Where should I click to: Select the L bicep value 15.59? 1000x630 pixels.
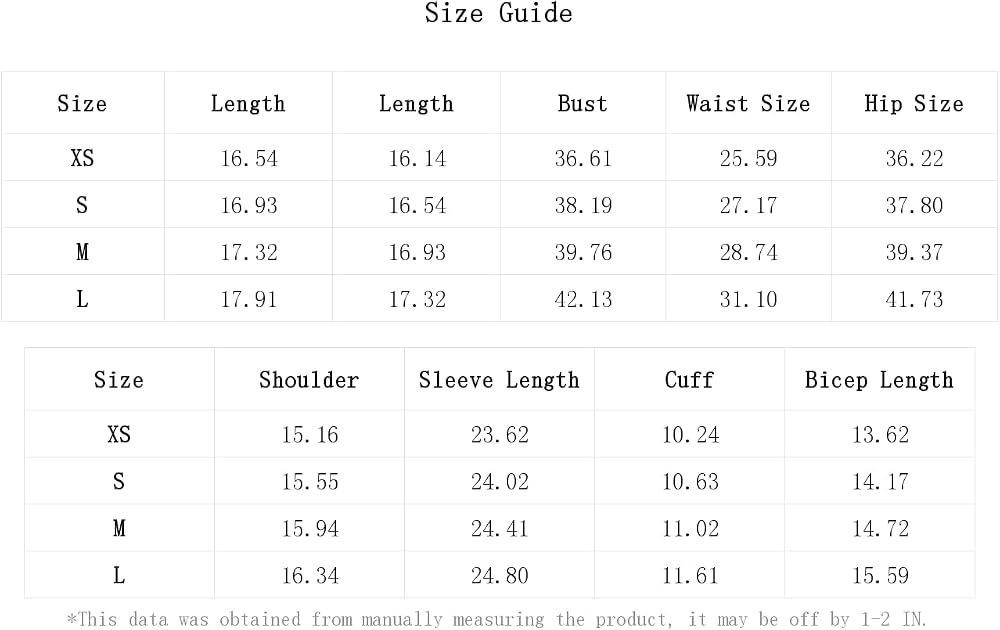pyautogui.click(x=880, y=576)
